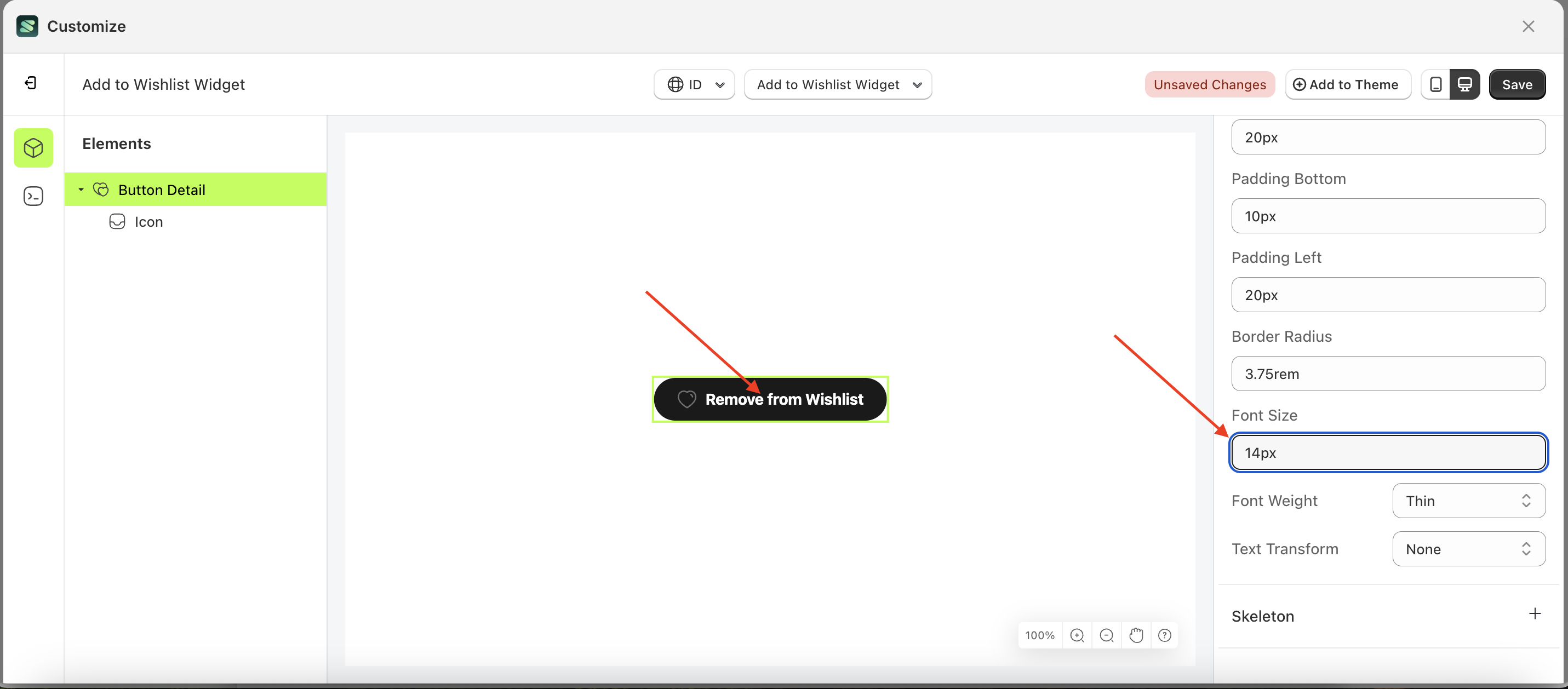Image resolution: width=1568 pixels, height=689 pixels.
Task: Open the Add to Wishlist Widget dropdown
Action: pyautogui.click(x=838, y=84)
